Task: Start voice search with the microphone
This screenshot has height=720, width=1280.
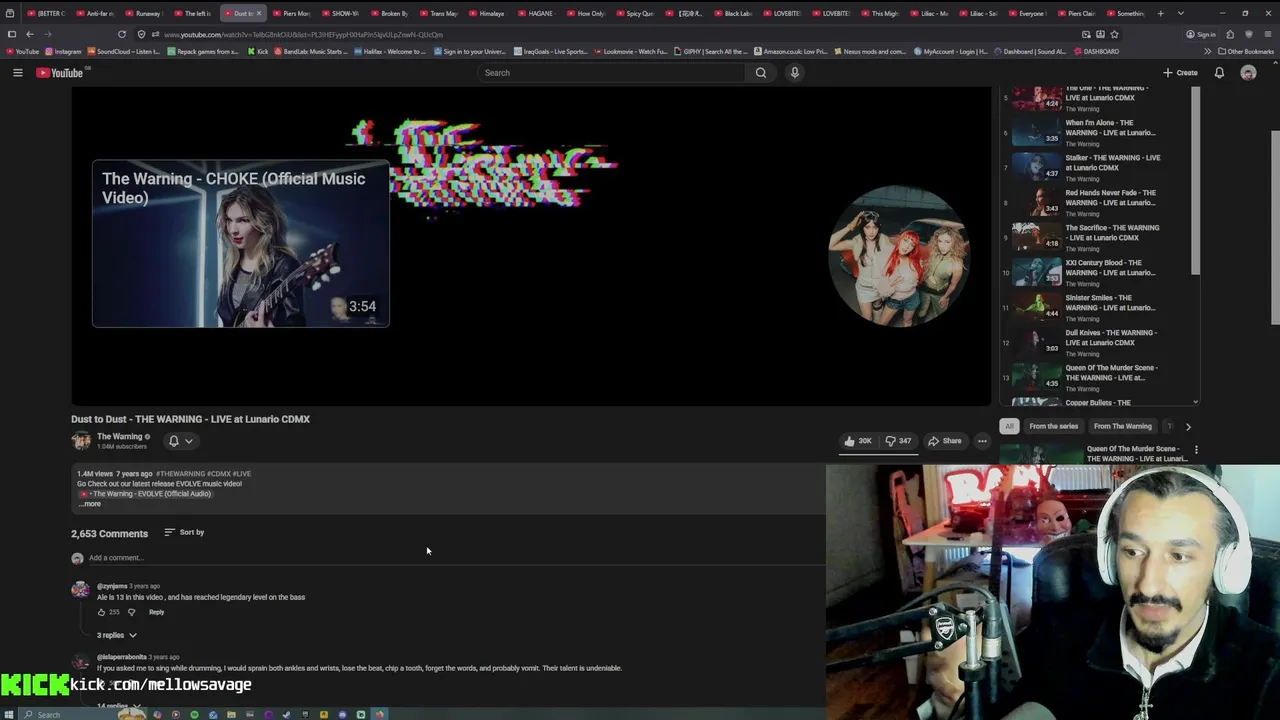Action: click(x=795, y=73)
